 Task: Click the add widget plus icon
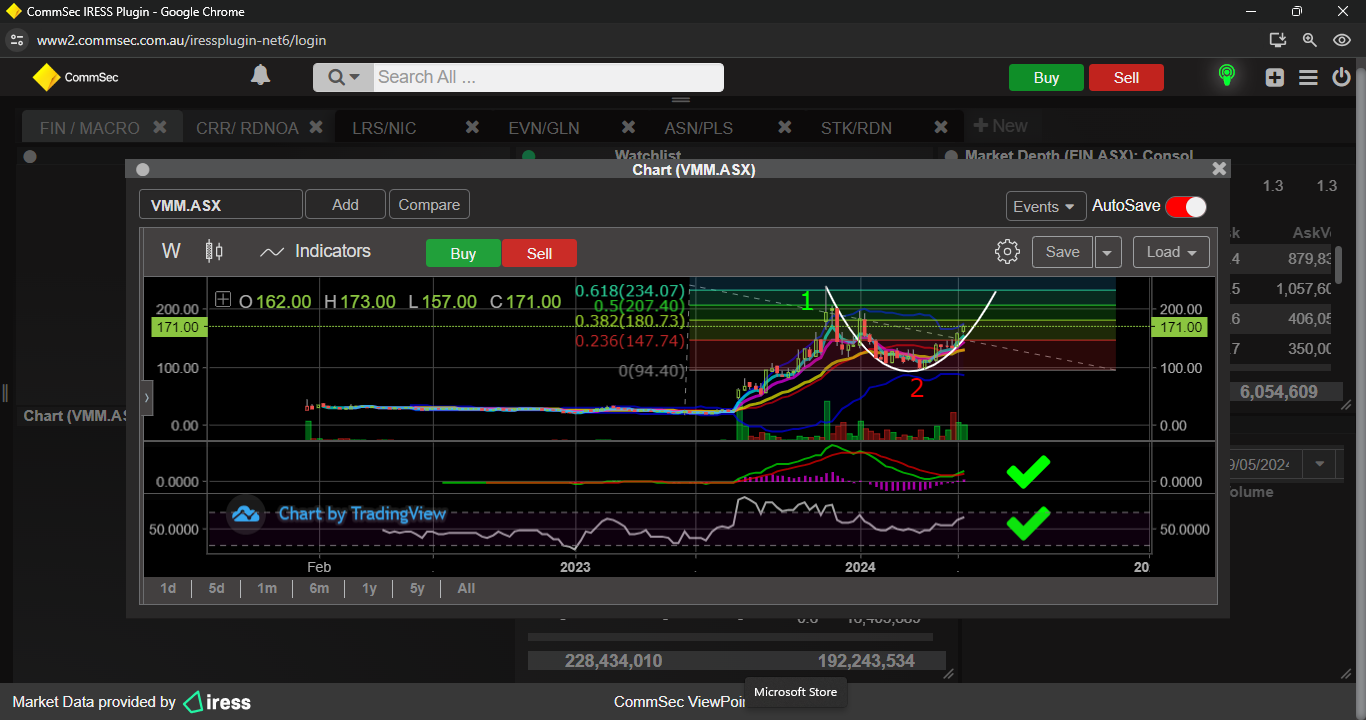coord(1274,77)
